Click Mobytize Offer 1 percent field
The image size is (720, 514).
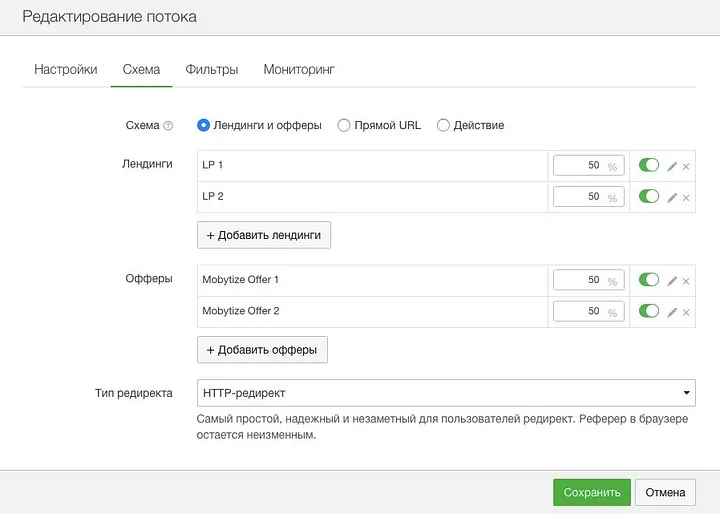tap(589, 280)
